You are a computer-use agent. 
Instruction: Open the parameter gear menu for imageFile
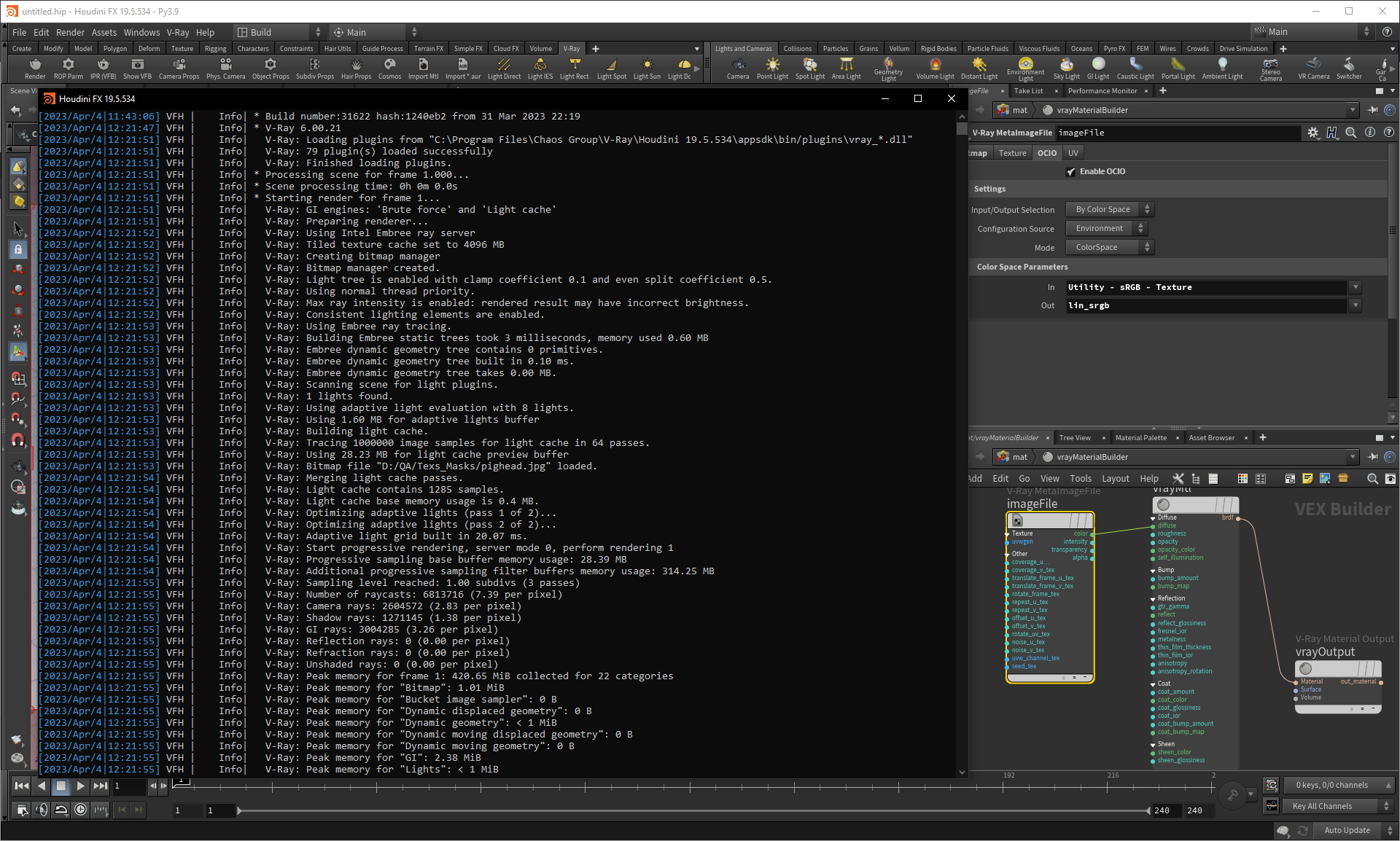click(1312, 133)
